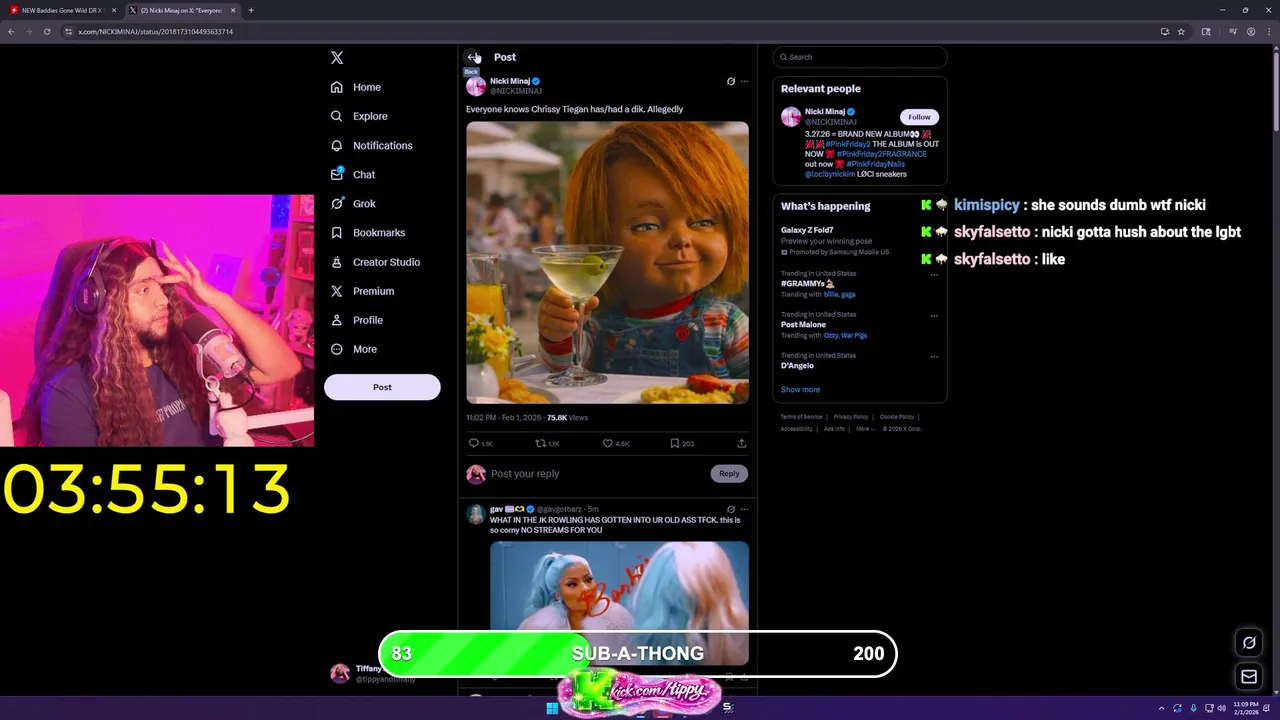Click the browser reload icon
1280x720 pixels.
(47, 32)
